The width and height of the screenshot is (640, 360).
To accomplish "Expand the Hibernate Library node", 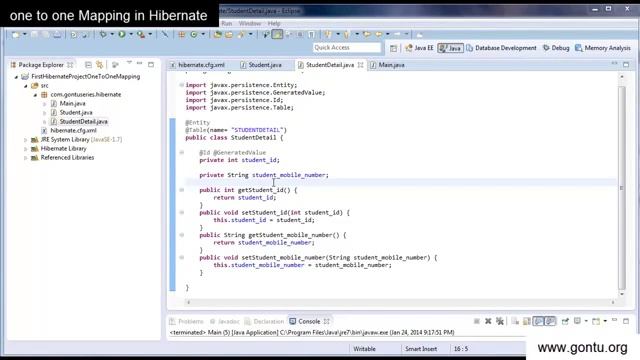I will pos(26,149).
